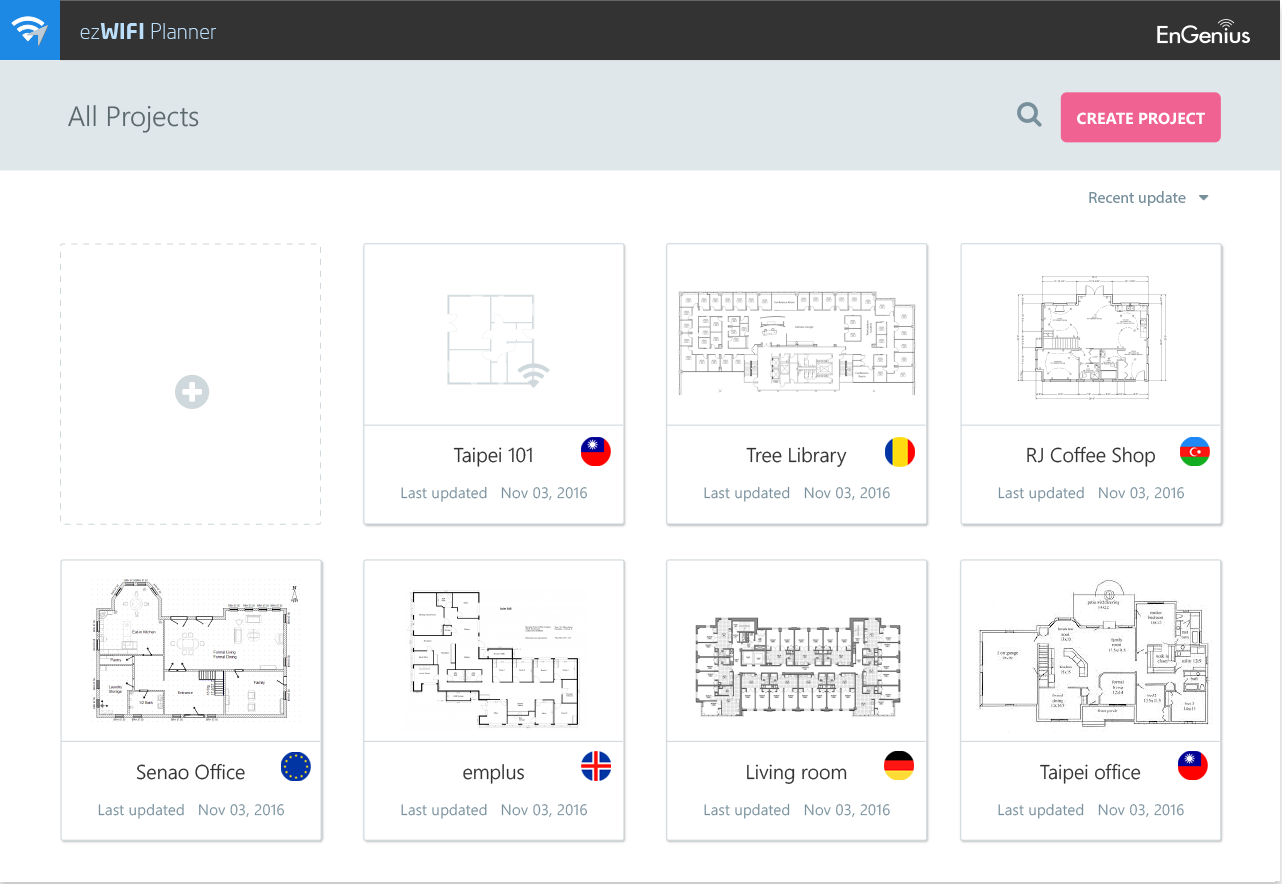Click the last updated date under Living room
Screen dimensions: 1282x884
click(847, 810)
